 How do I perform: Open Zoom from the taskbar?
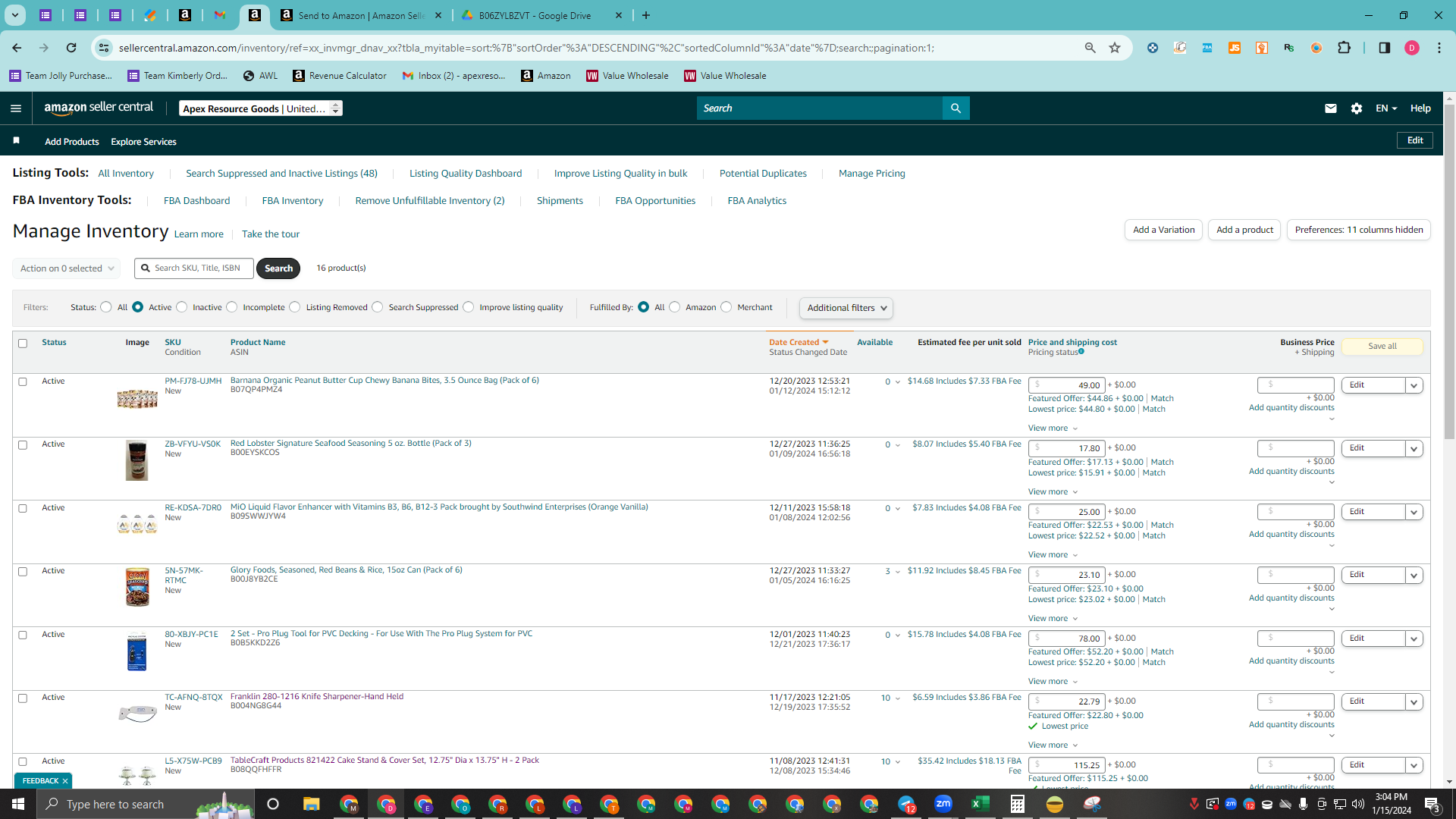[943, 804]
